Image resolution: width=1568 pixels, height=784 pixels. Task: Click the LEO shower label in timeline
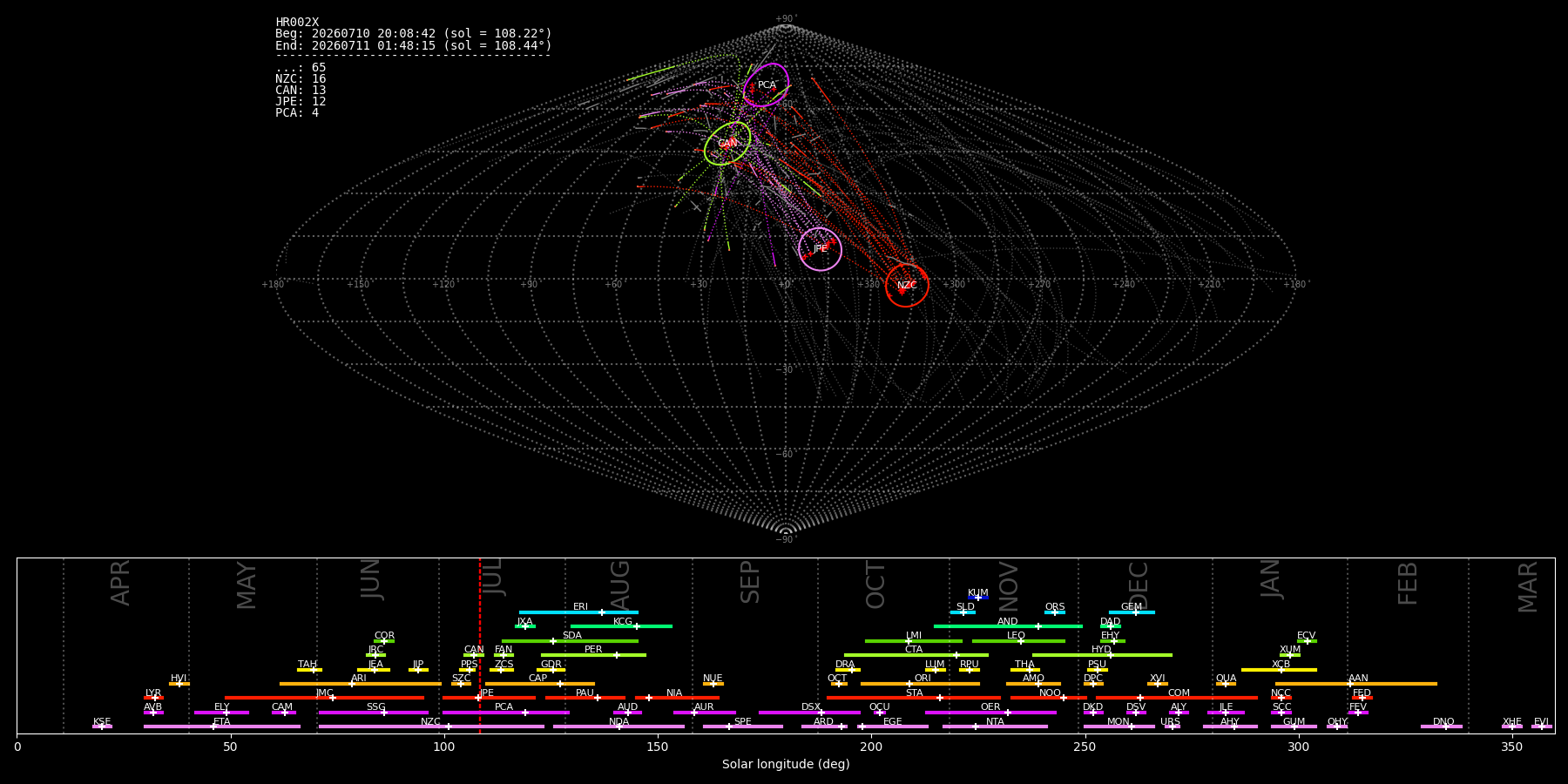[1017, 635]
